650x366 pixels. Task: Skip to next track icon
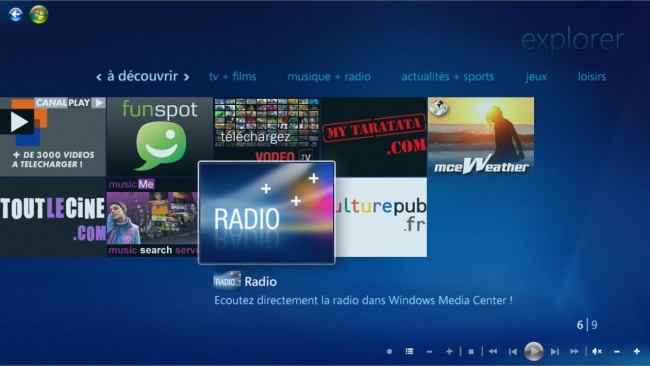click(554, 351)
